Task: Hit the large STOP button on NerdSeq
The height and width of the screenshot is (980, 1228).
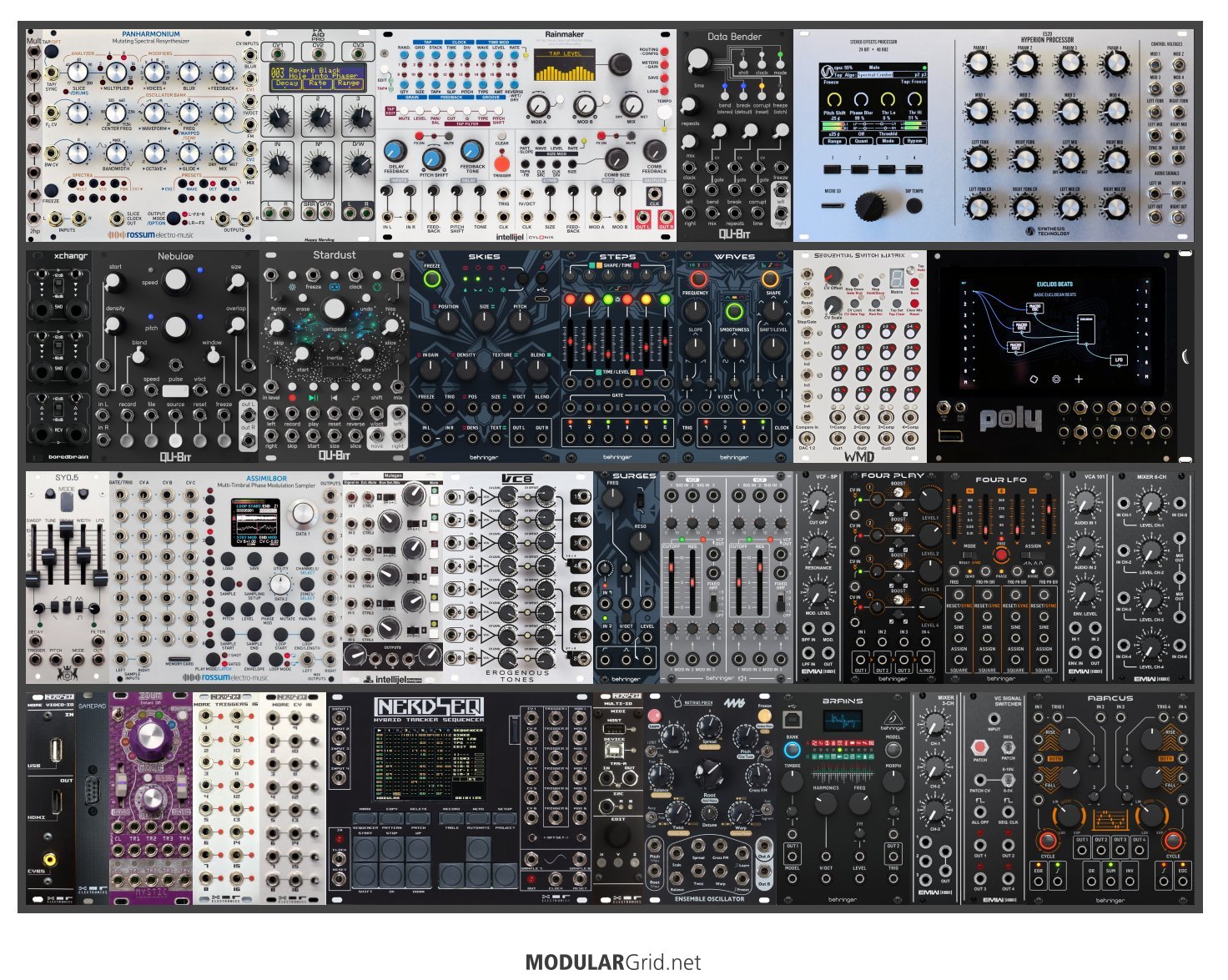Action: pyautogui.click(x=392, y=849)
